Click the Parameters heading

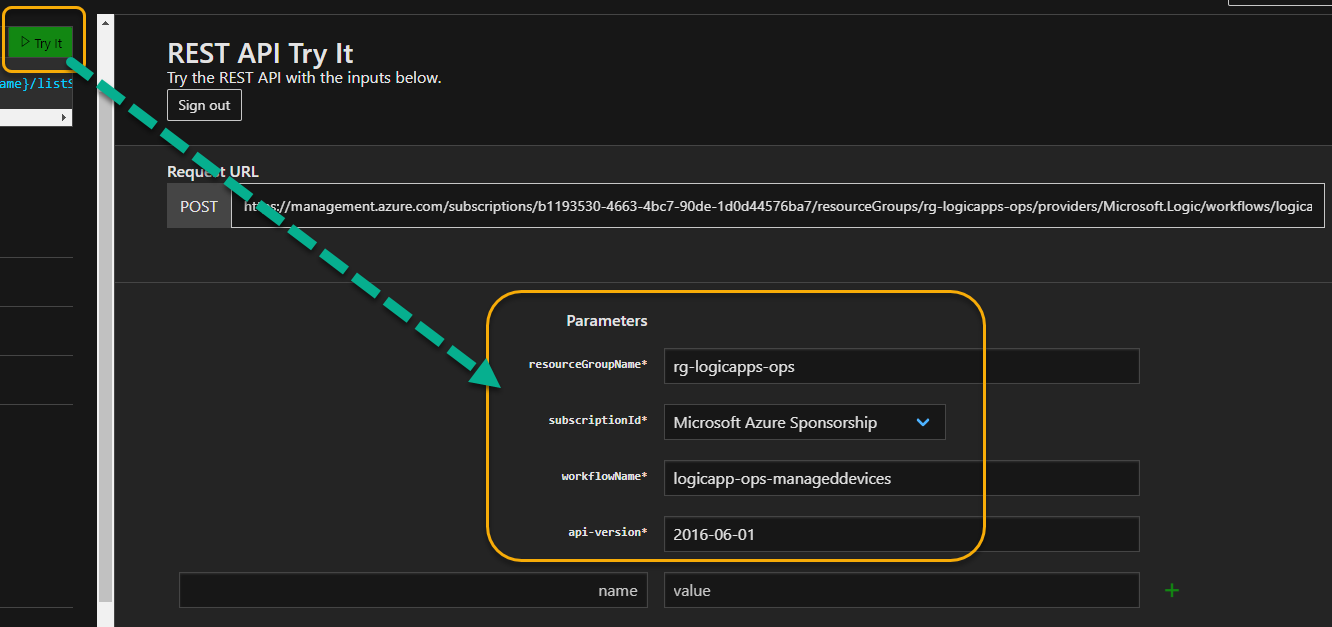point(607,321)
